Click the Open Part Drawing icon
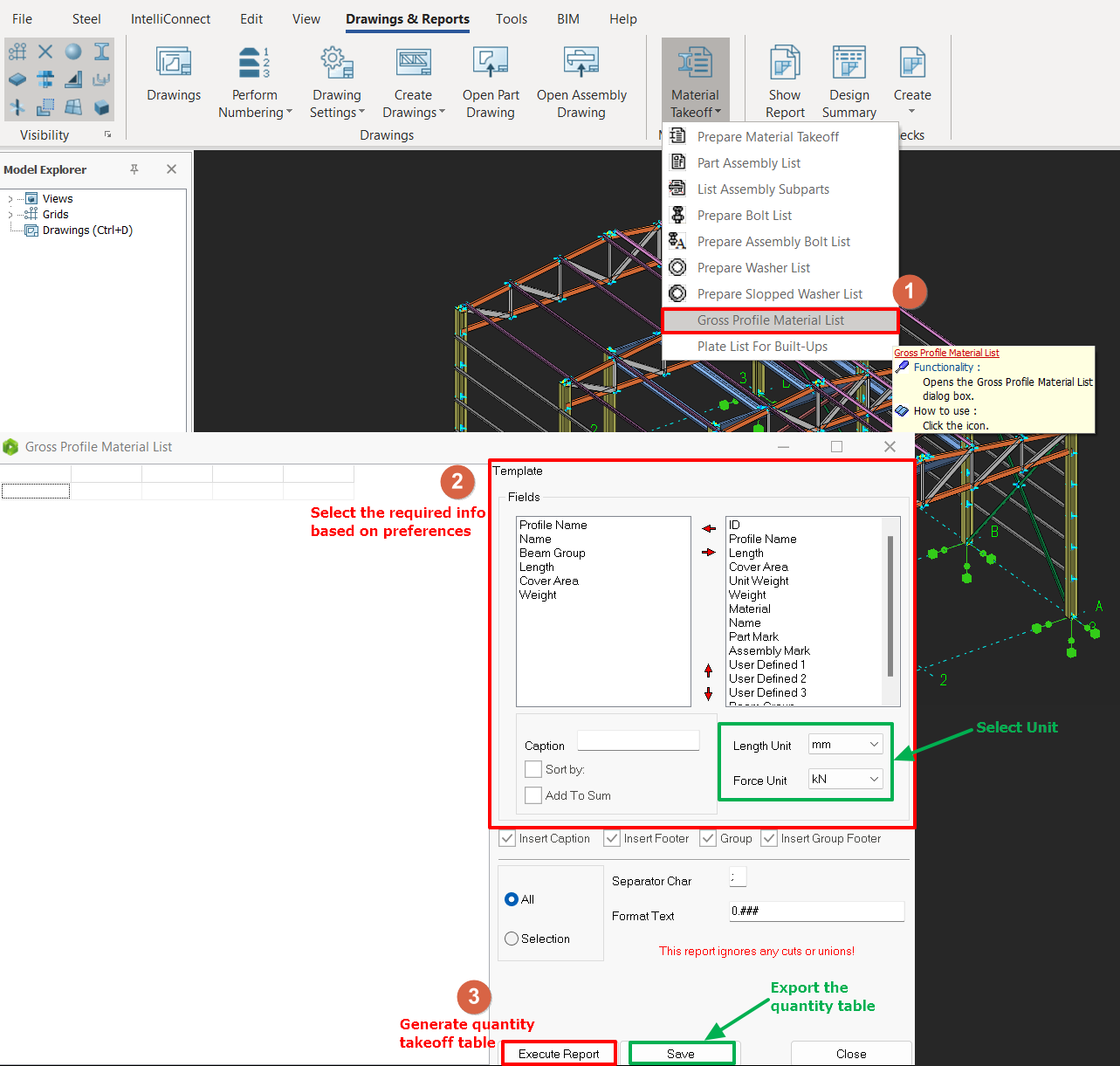 (x=490, y=63)
